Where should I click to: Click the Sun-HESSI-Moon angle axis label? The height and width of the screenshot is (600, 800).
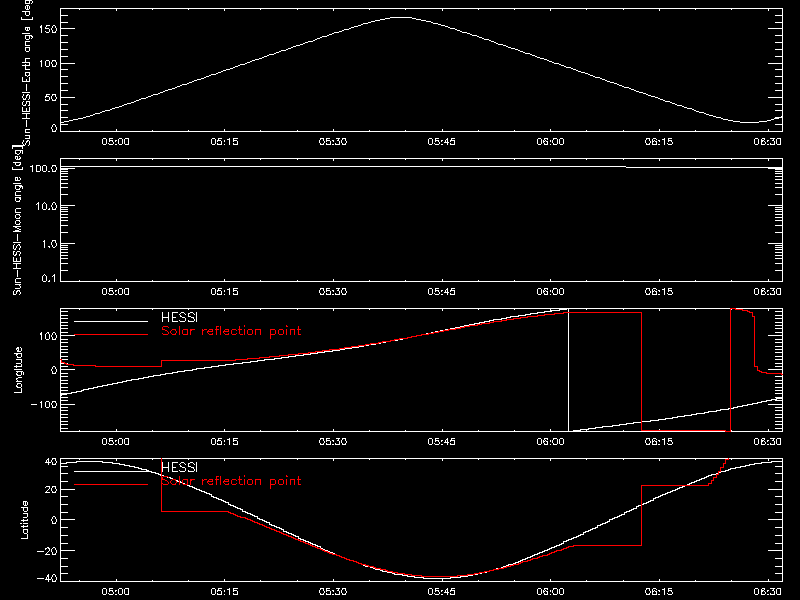click(17, 221)
